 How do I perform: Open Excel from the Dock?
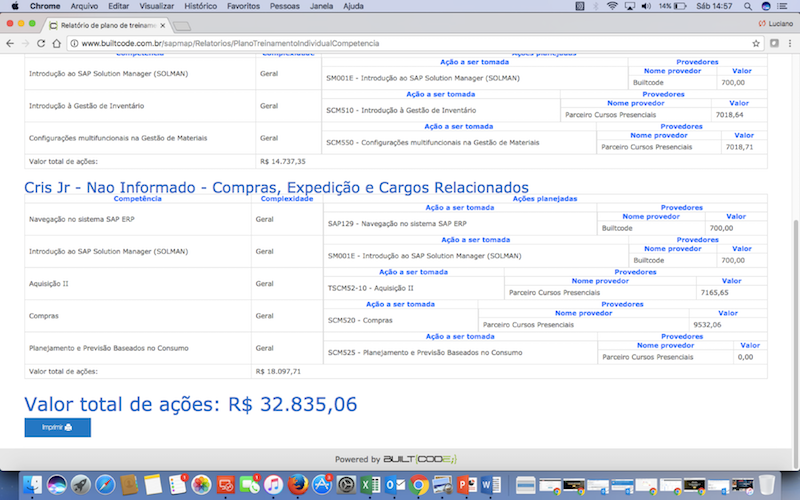point(370,484)
